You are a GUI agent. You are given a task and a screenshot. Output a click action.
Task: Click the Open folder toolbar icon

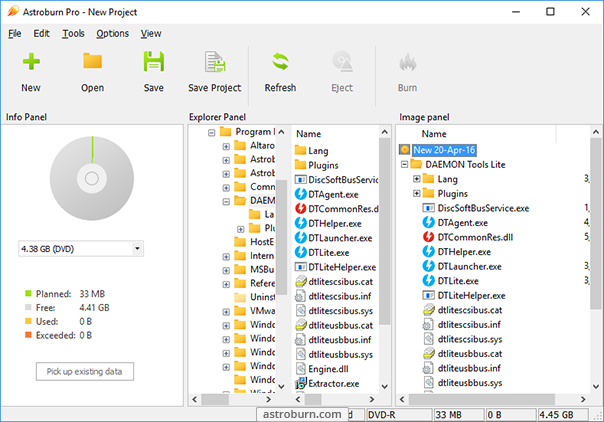click(x=92, y=62)
